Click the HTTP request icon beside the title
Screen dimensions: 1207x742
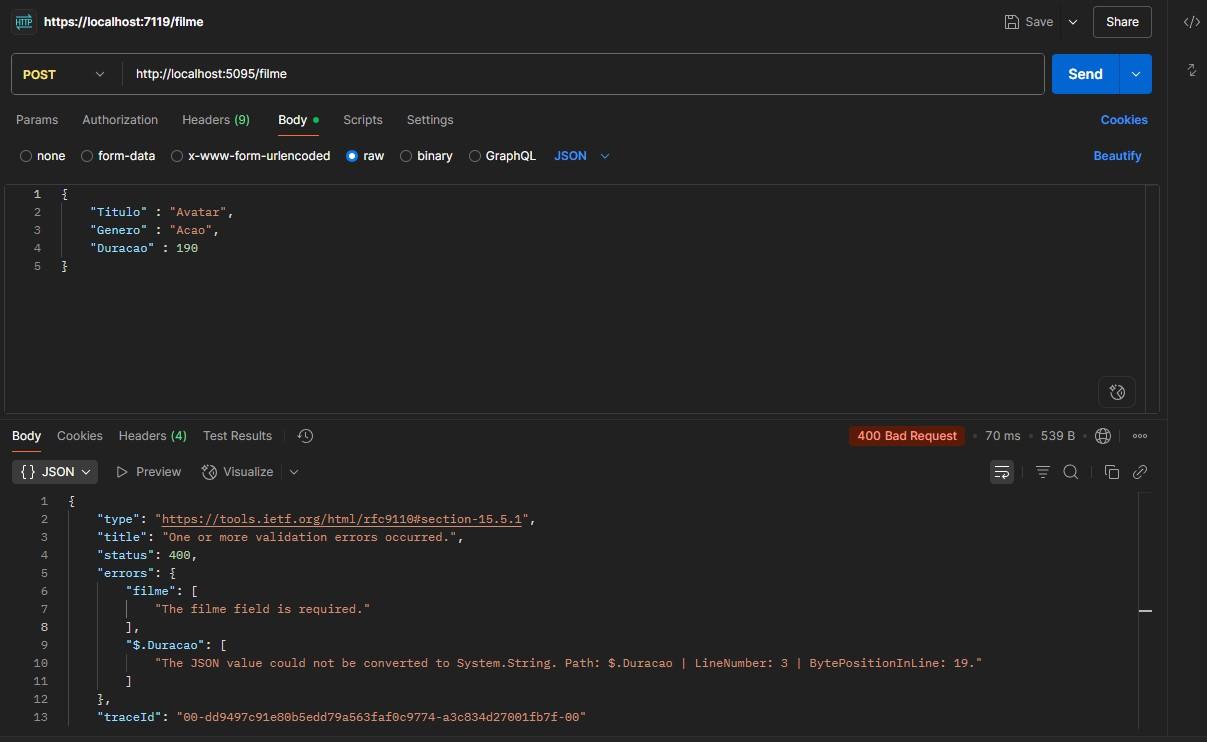coord(23,21)
